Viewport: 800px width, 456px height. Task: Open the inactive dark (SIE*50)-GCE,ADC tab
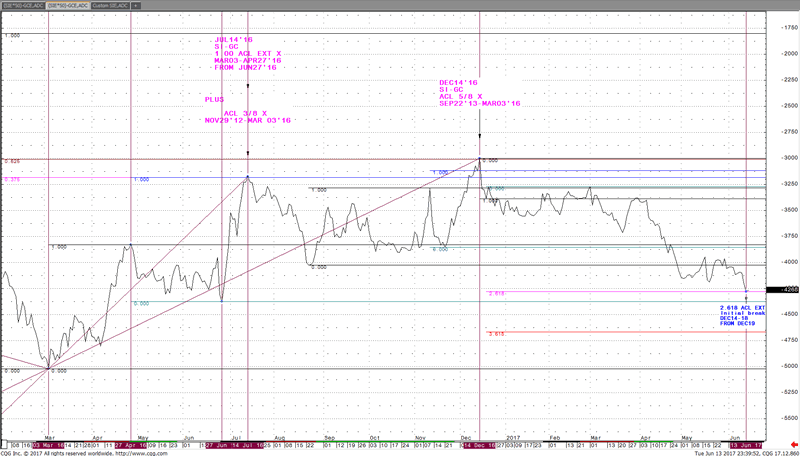23,5
